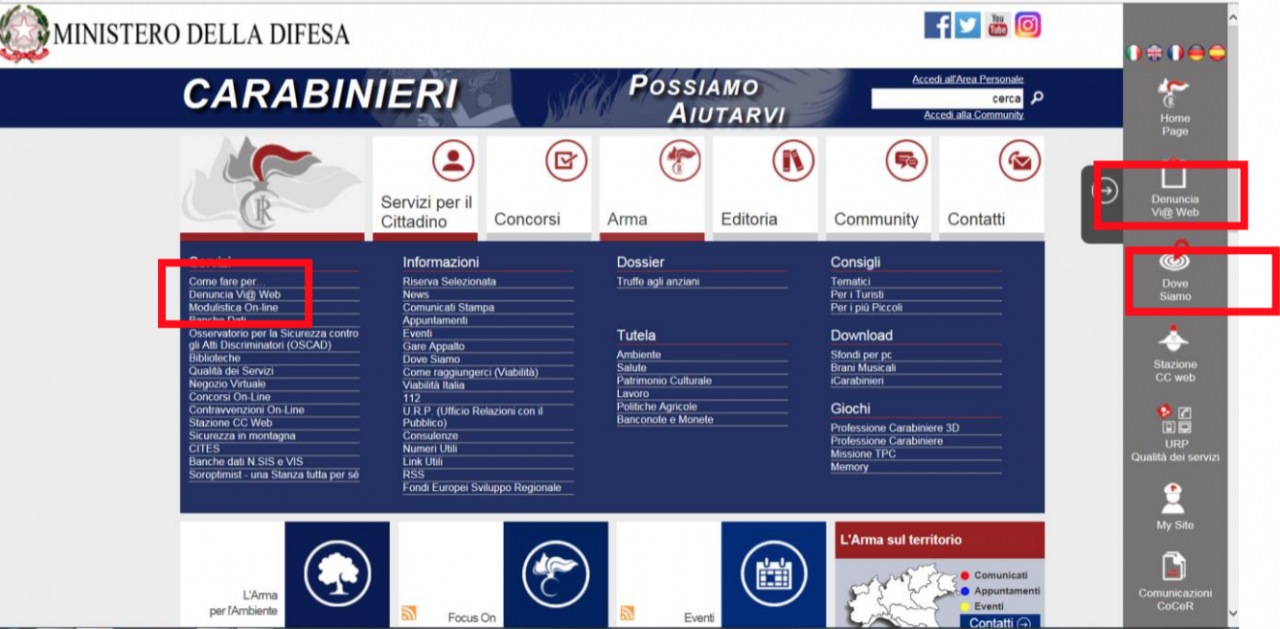Image resolution: width=1280 pixels, height=629 pixels.
Task: Open the Editoria tab
Action: pyautogui.click(x=766, y=187)
